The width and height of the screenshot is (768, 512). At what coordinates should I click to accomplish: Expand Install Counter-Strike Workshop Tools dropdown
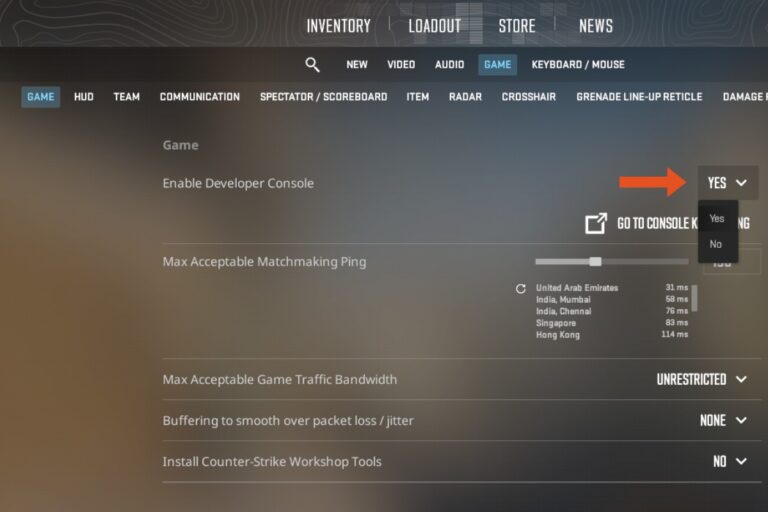pos(730,462)
